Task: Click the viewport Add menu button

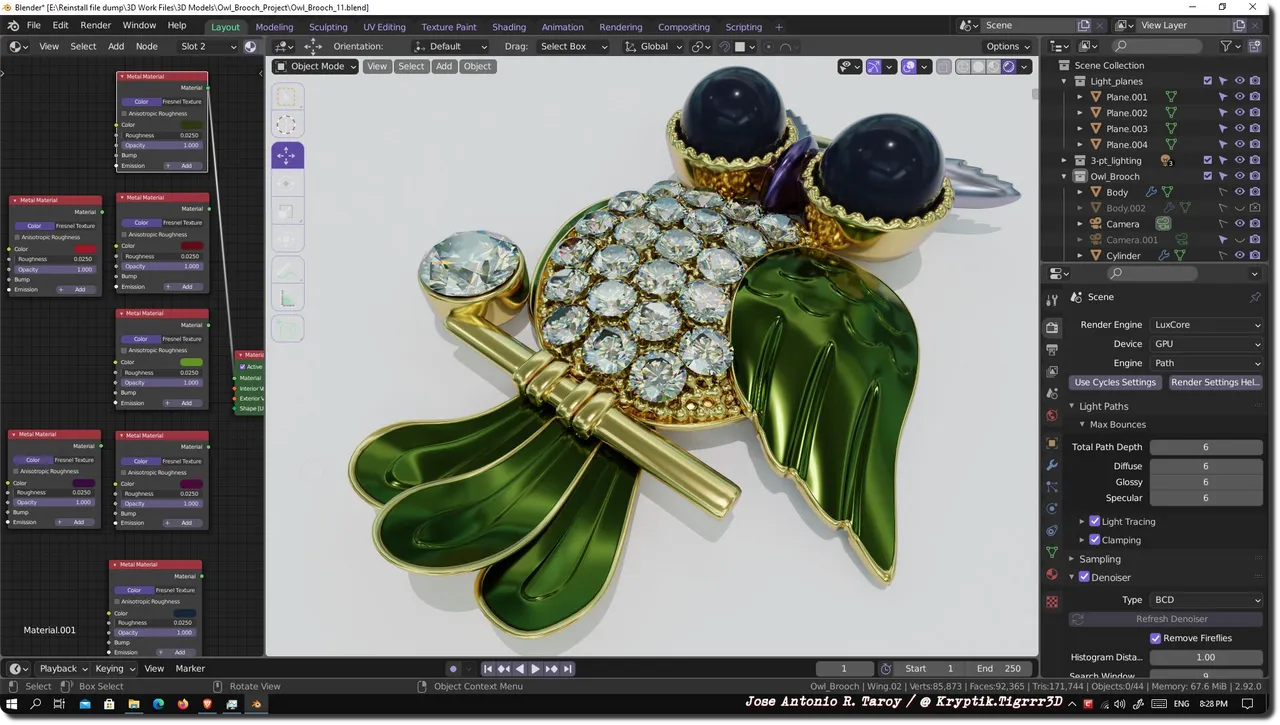Action: pos(444,67)
